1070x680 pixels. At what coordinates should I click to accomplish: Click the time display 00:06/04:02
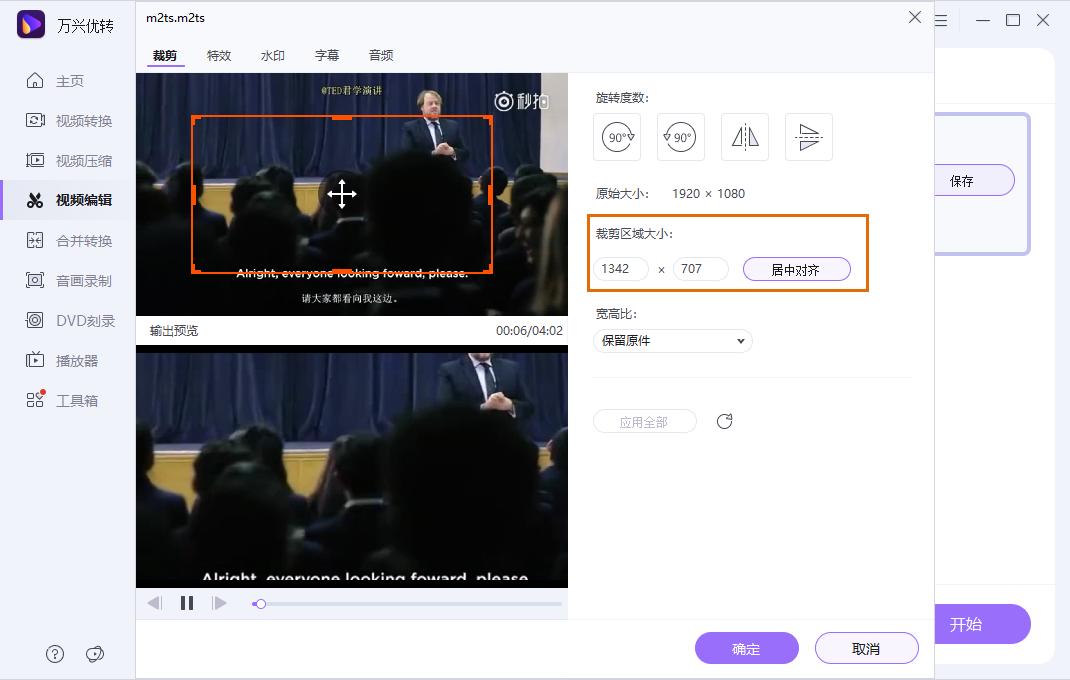529,330
